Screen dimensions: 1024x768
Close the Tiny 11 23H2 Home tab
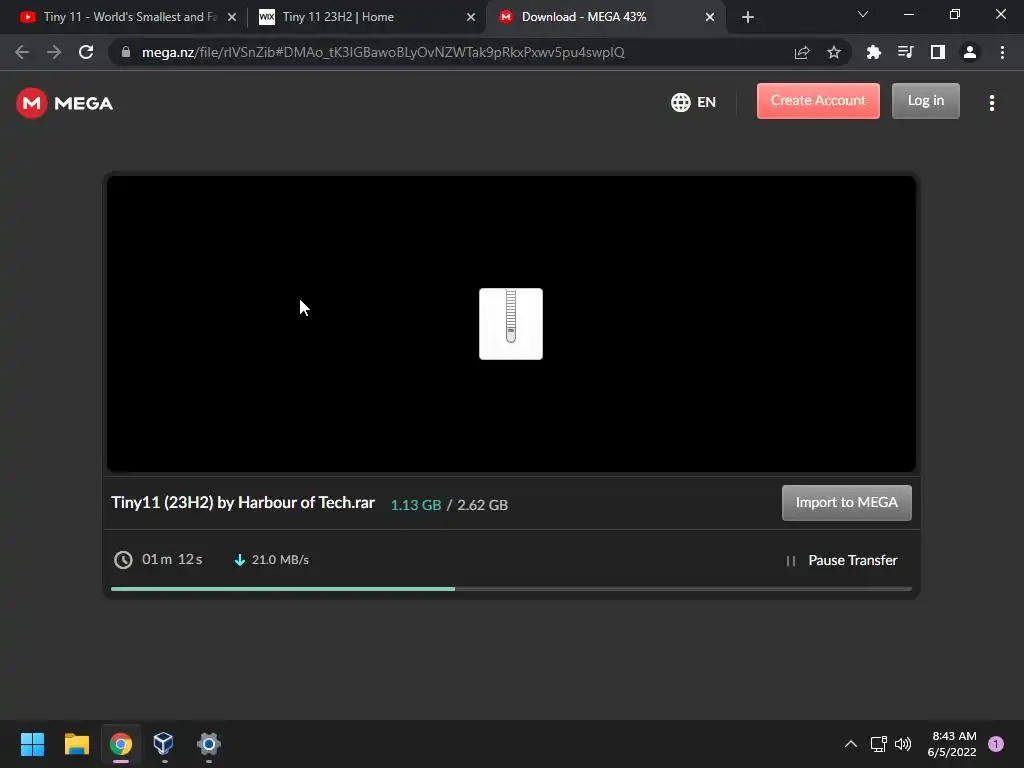pos(471,17)
